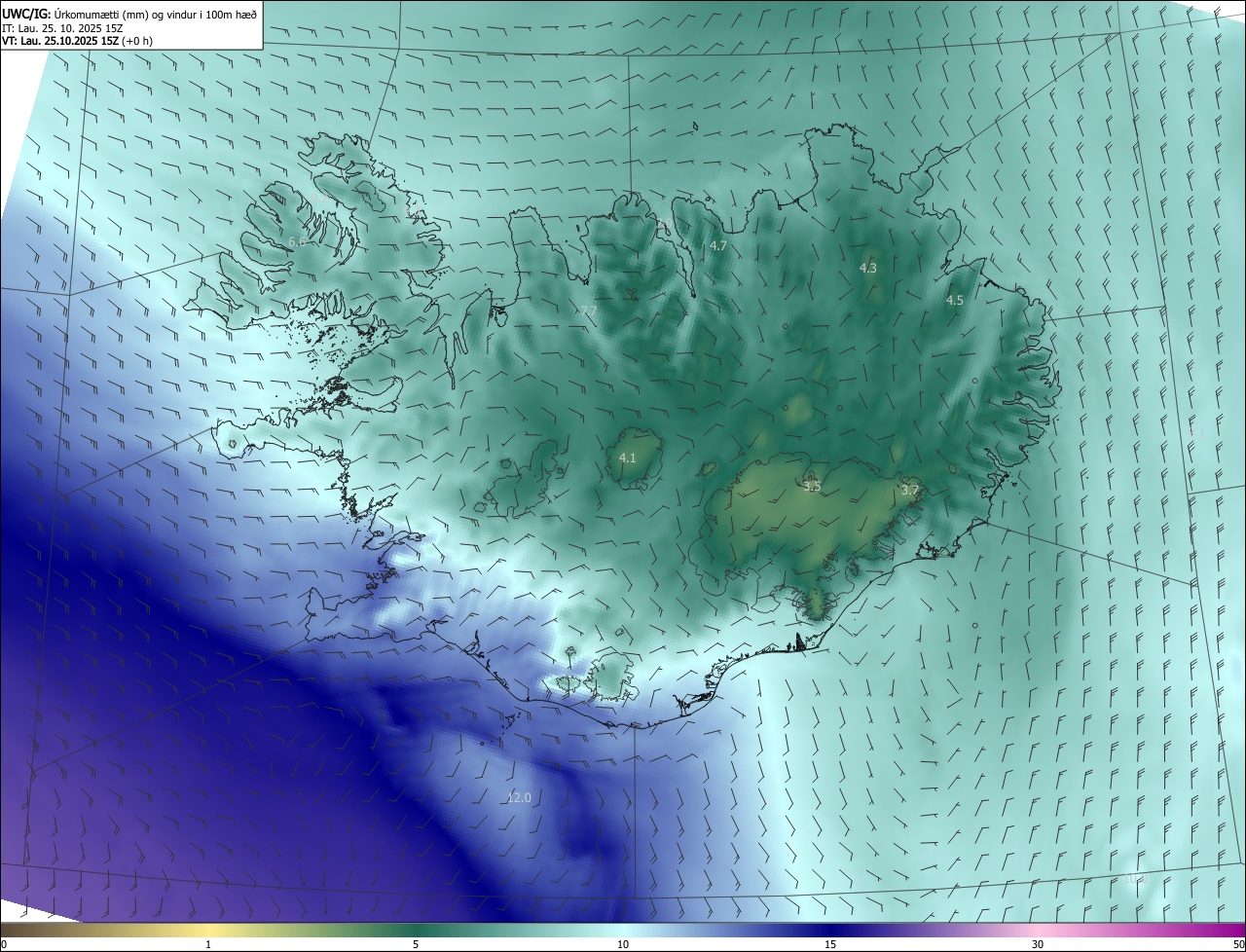This screenshot has height=952, width=1246.
Task: Click the 6.6 value in the Westfjords
Action: (x=297, y=240)
